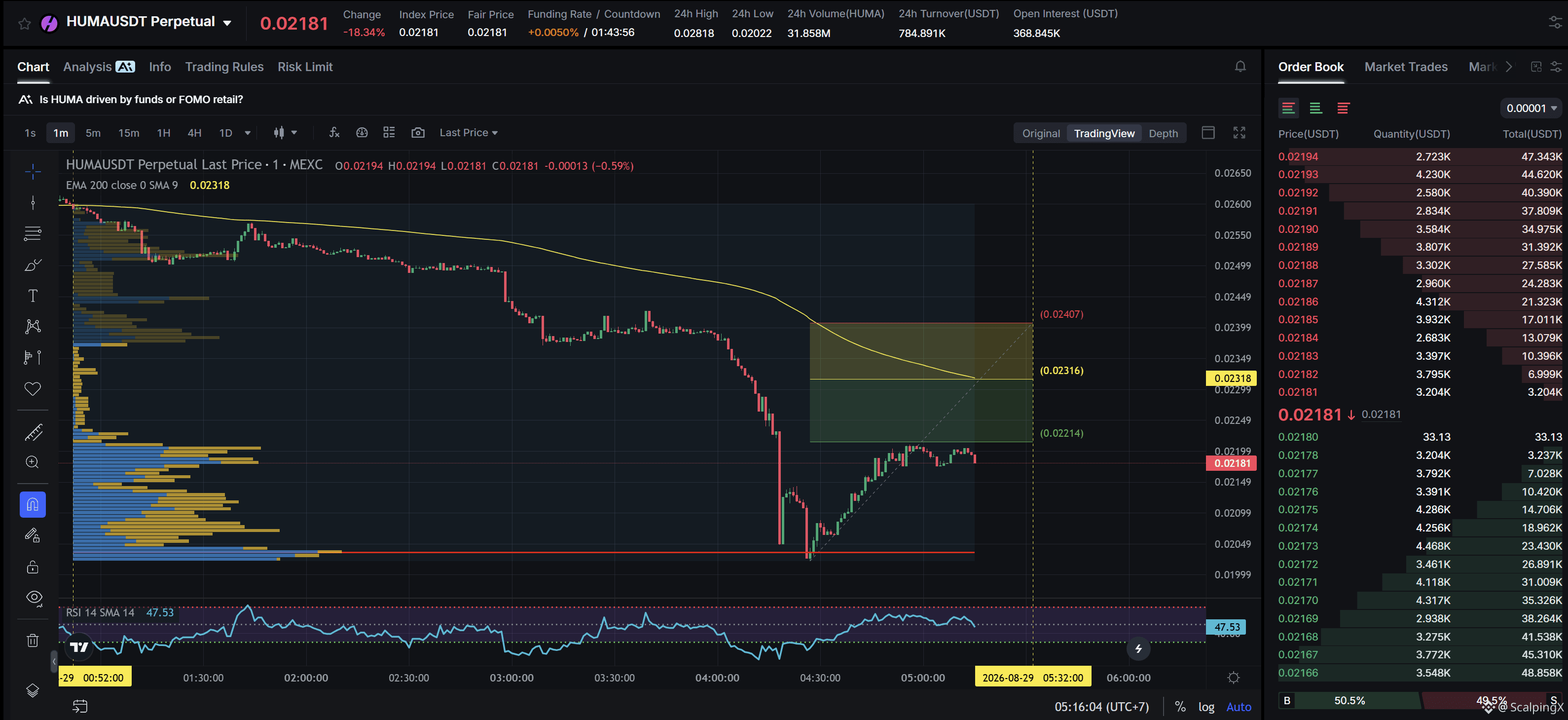The width and height of the screenshot is (1568, 720).
Task: Switch to Original chart view
Action: click(x=1041, y=133)
